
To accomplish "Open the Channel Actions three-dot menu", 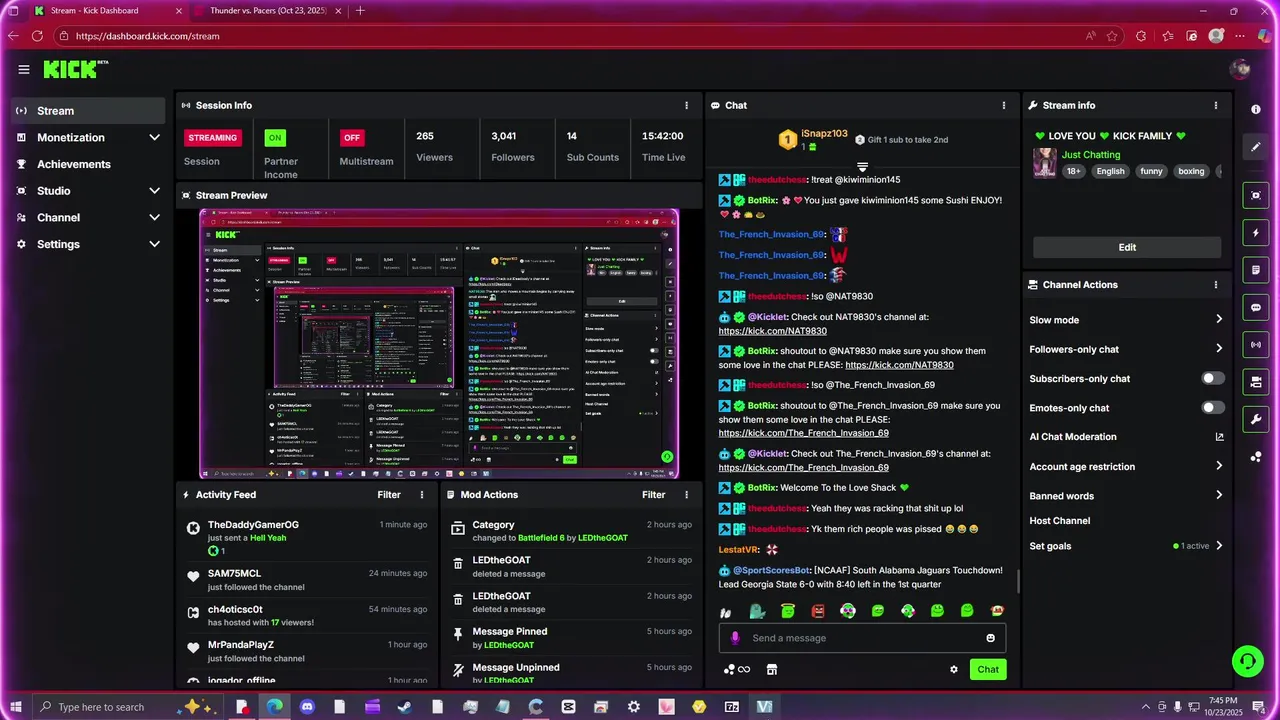I will pyautogui.click(x=1216, y=285).
